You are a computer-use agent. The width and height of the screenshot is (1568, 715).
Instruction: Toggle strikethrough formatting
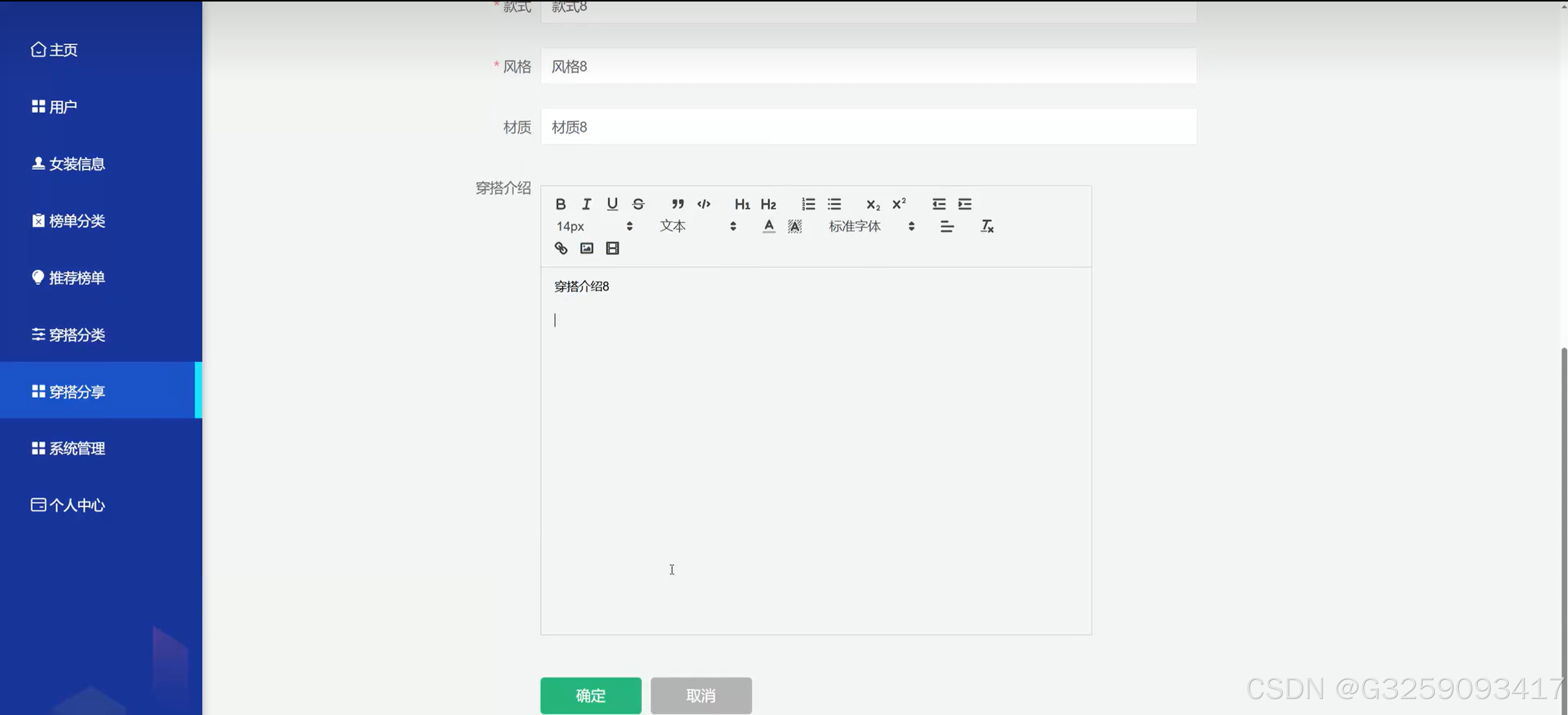(638, 204)
